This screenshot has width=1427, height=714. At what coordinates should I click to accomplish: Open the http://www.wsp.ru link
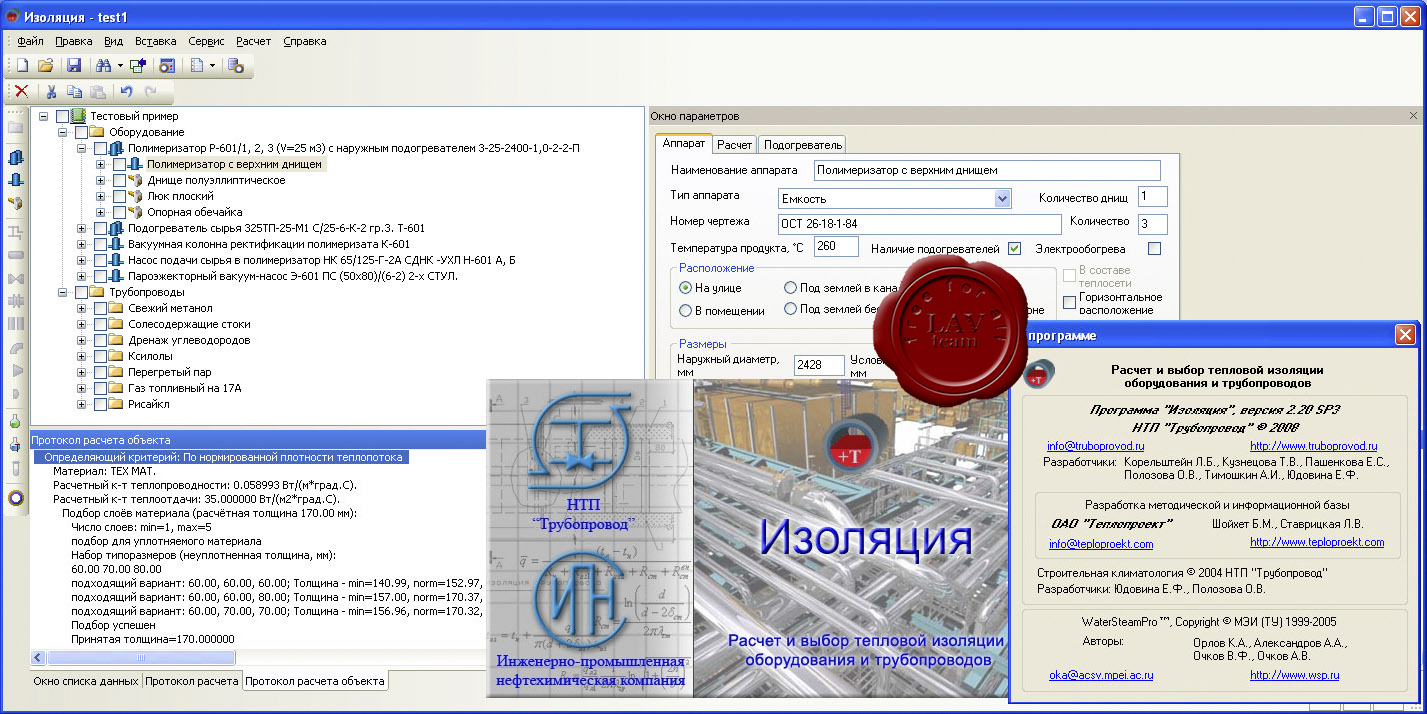tap(1295, 675)
